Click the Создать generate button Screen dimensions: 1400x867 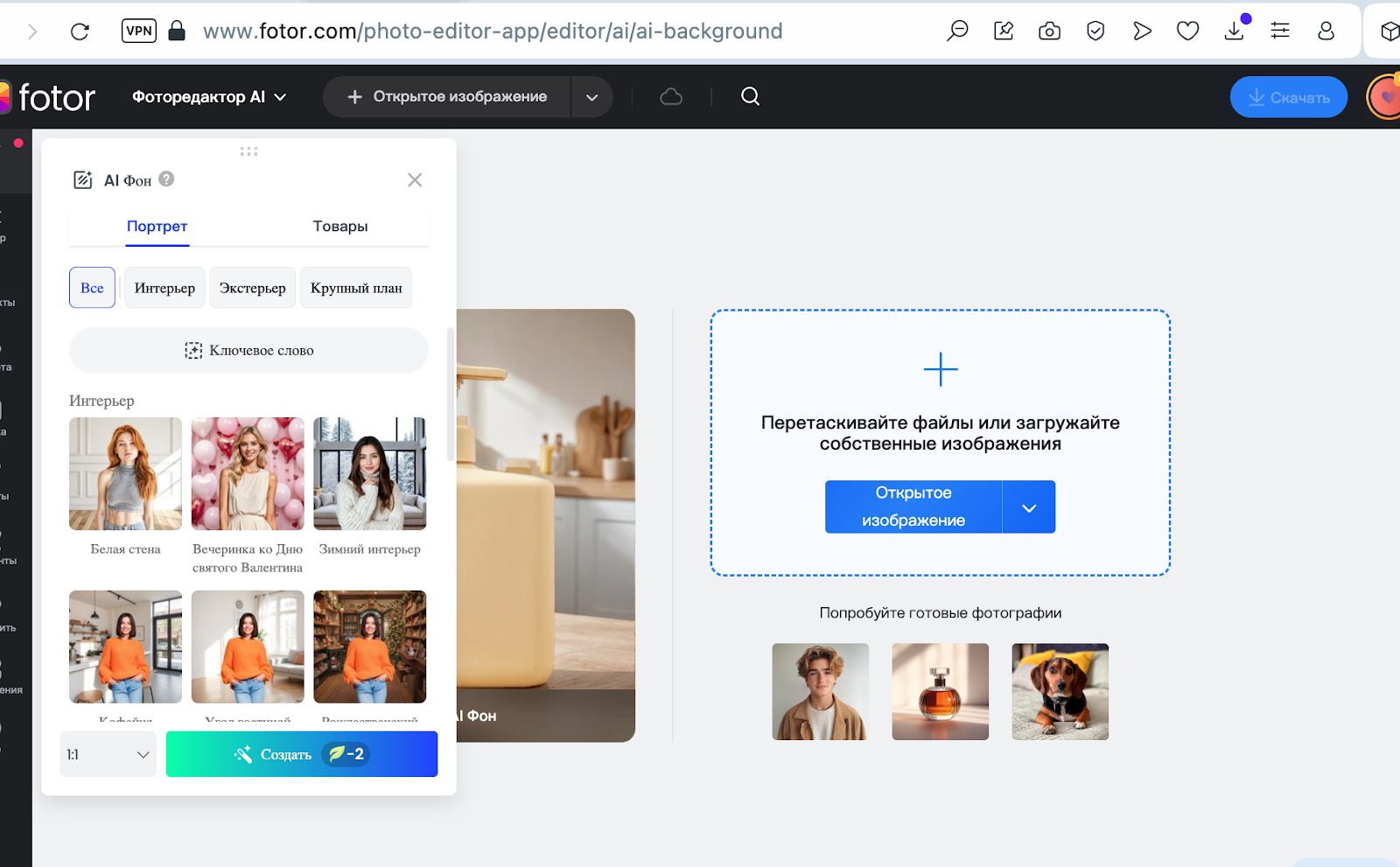point(302,754)
